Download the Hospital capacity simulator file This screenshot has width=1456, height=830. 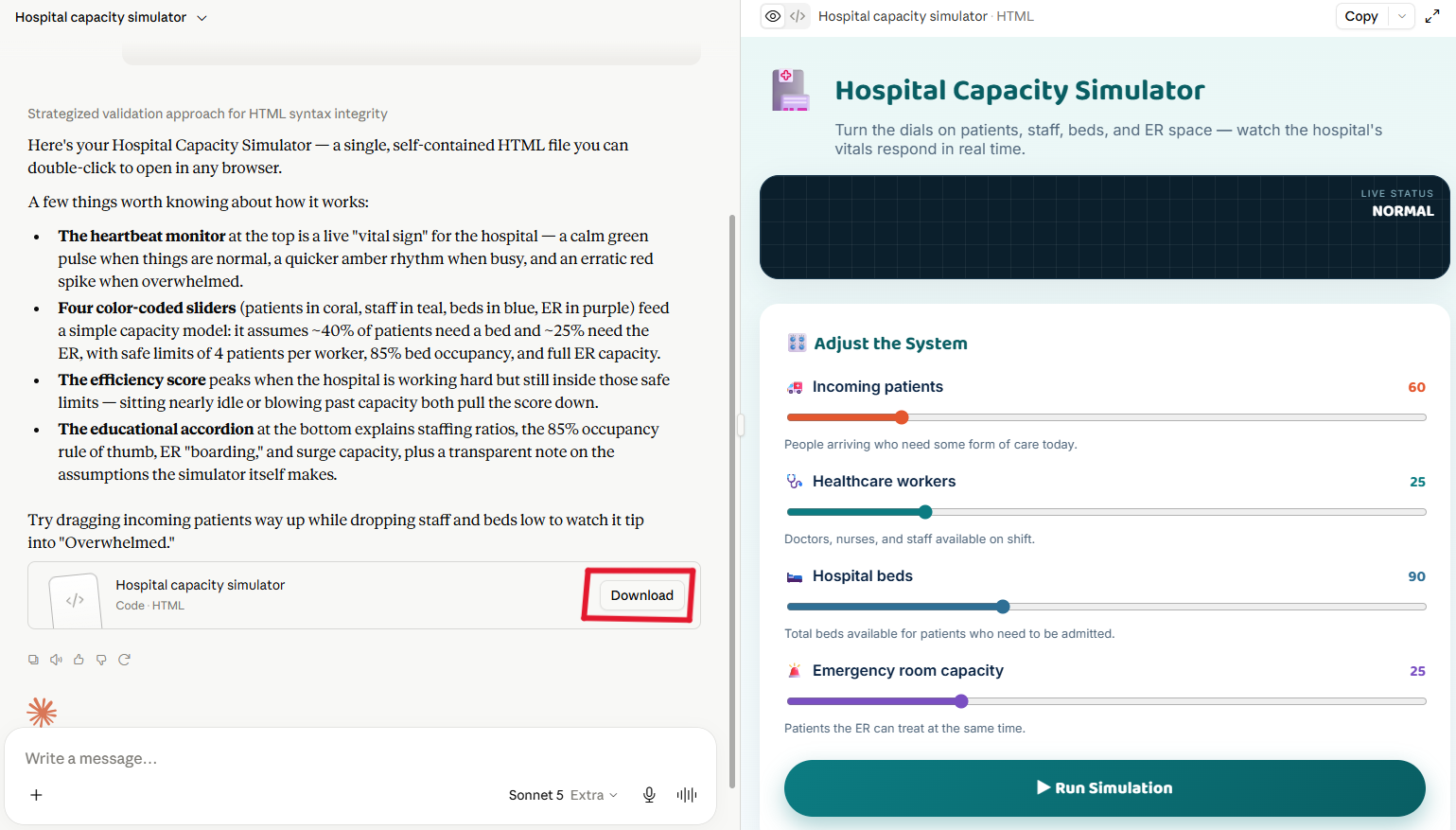pyautogui.click(x=641, y=595)
